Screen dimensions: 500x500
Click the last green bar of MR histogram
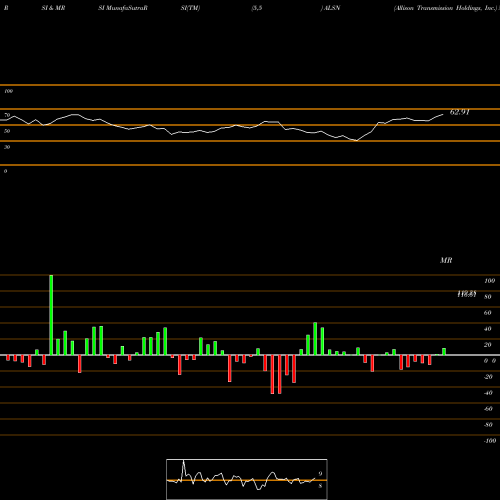[444, 352]
